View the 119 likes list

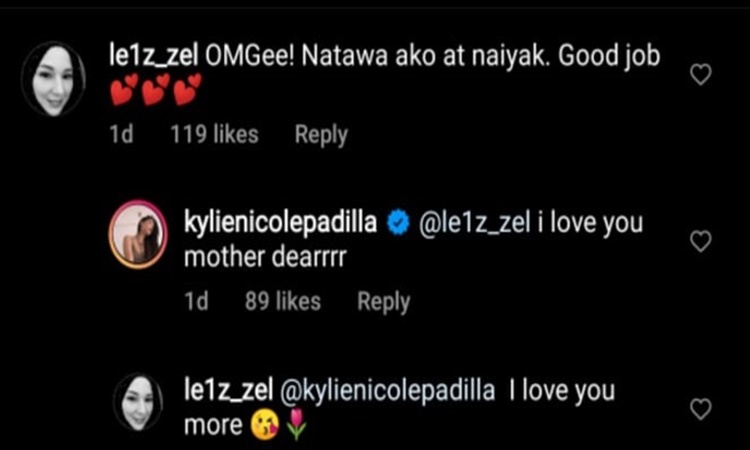(x=214, y=135)
